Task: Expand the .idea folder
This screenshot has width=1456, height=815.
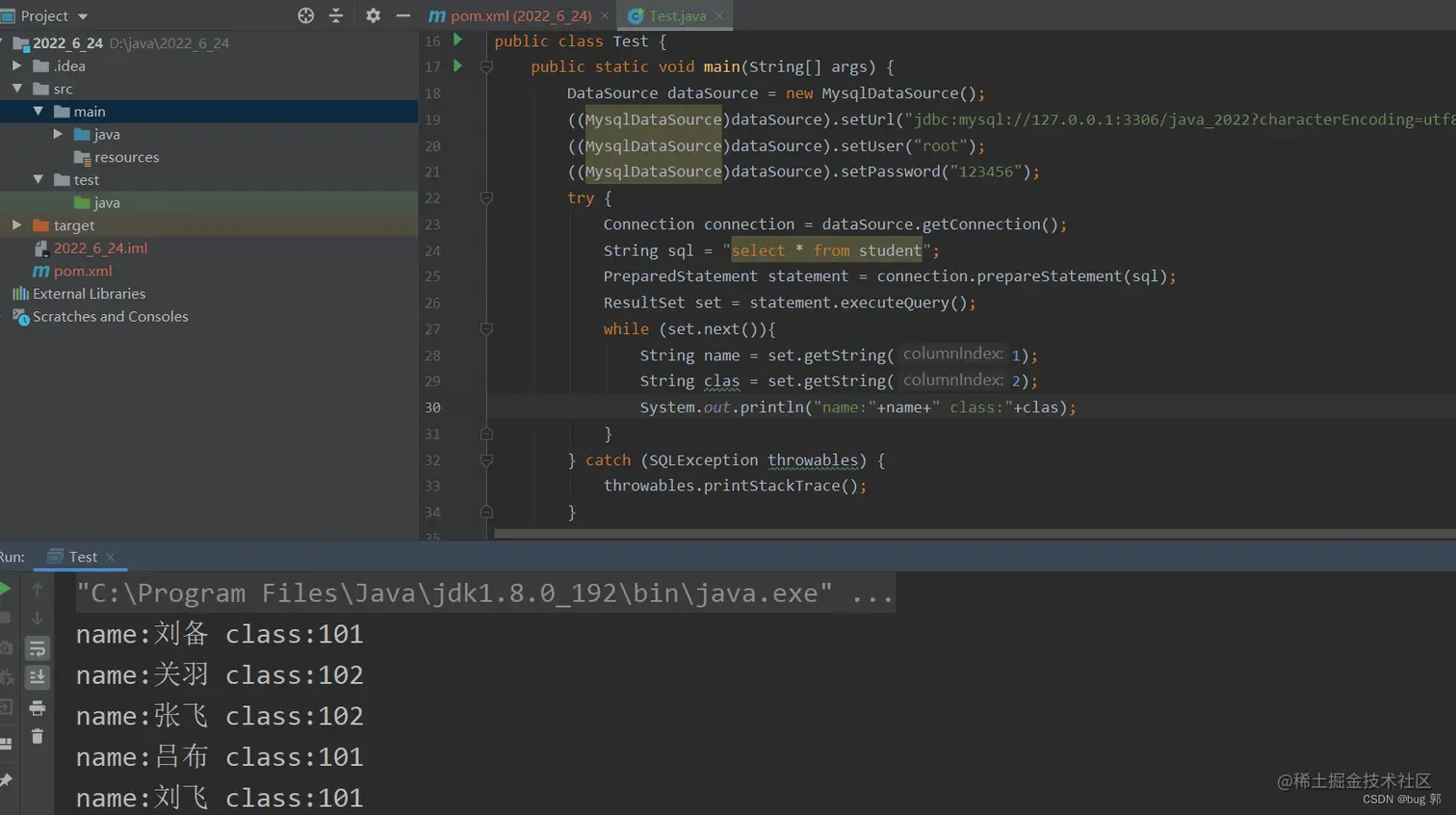Action: point(16,66)
